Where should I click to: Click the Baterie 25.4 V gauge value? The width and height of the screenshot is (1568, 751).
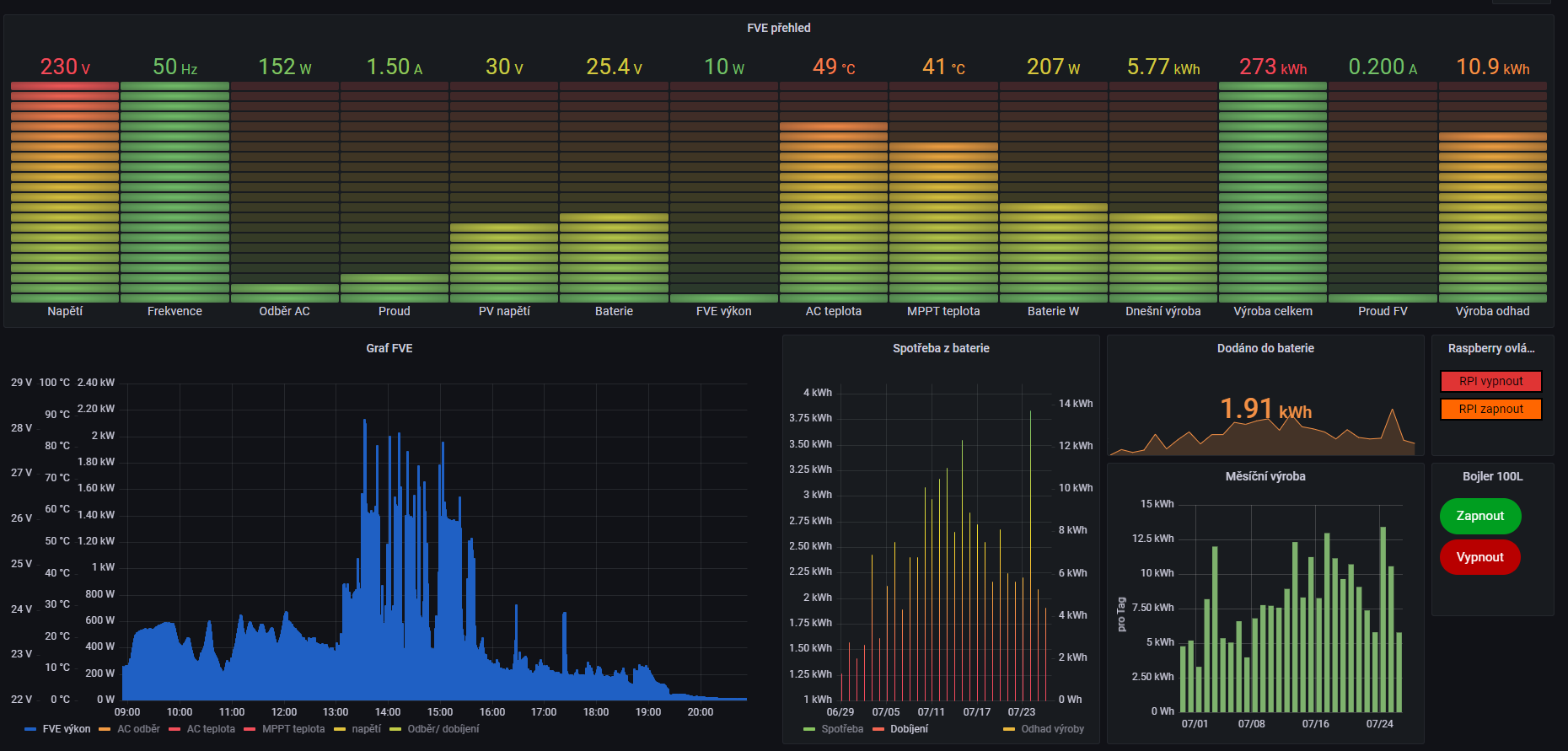pyautogui.click(x=614, y=67)
